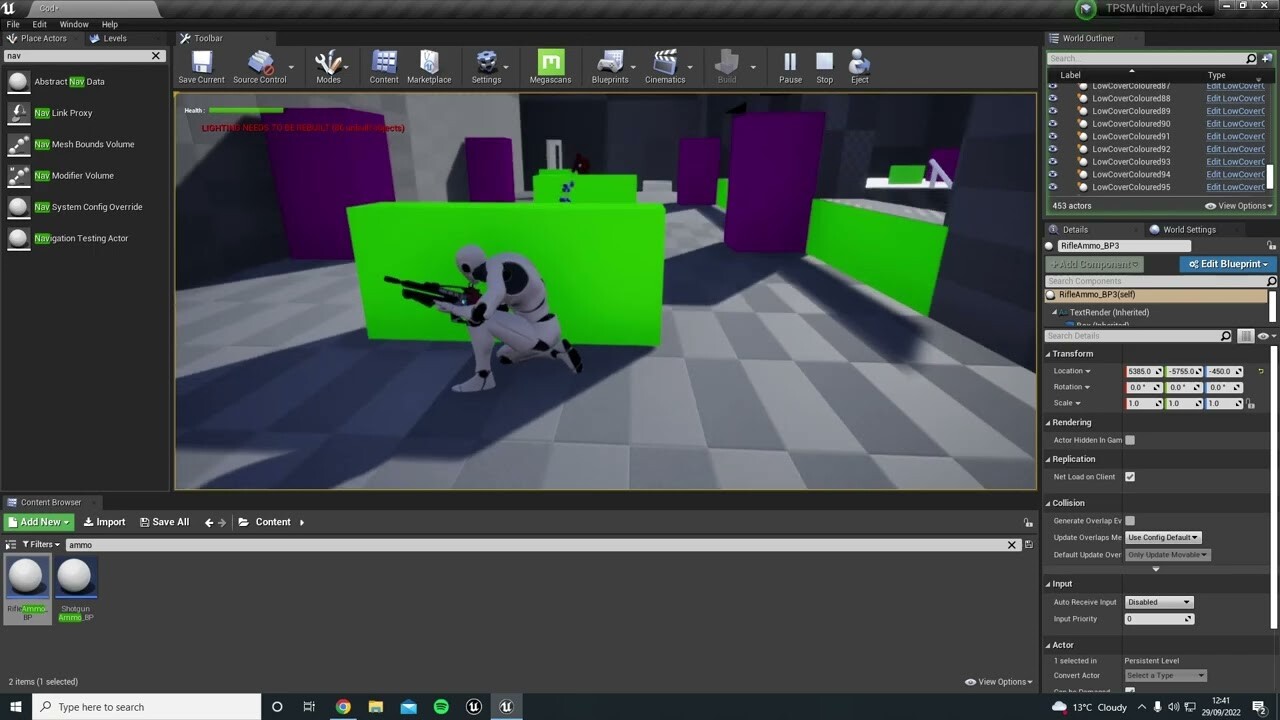Pause the play-in-editor session

tap(789, 62)
